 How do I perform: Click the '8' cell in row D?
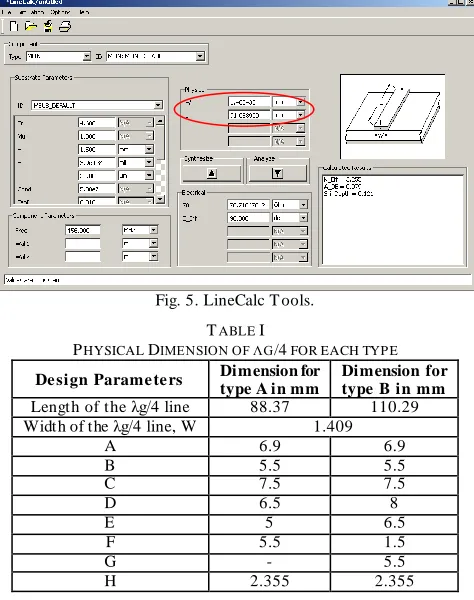(x=394, y=503)
